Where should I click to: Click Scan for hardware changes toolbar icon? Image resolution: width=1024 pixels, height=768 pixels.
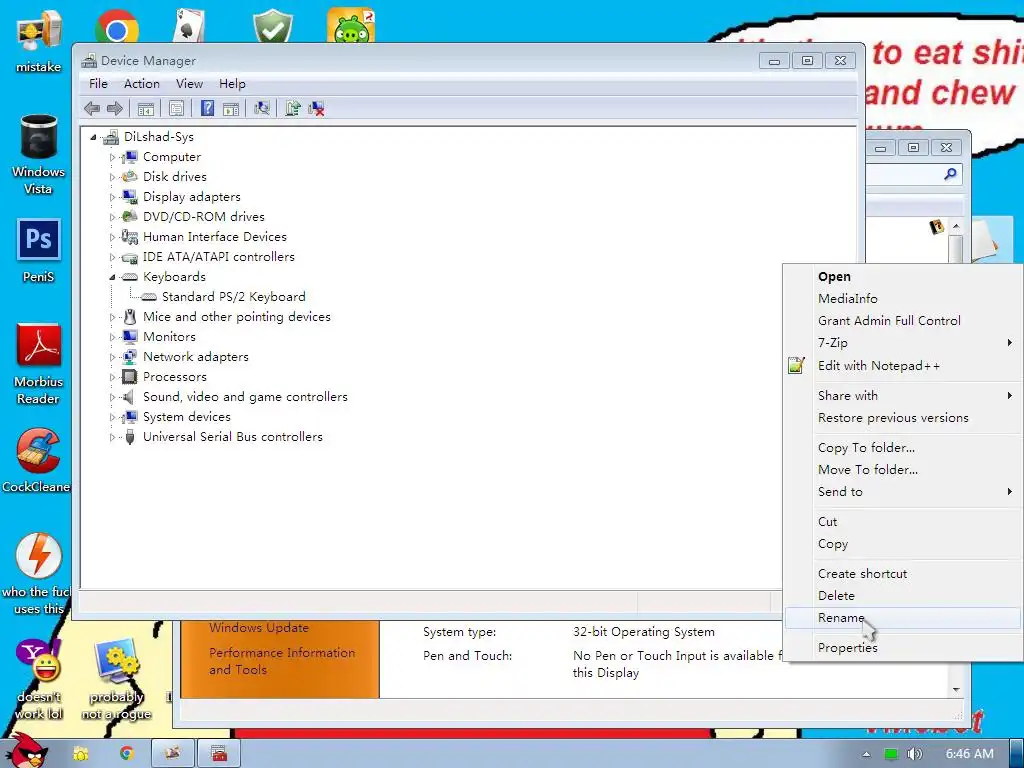[x=262, y=108]
